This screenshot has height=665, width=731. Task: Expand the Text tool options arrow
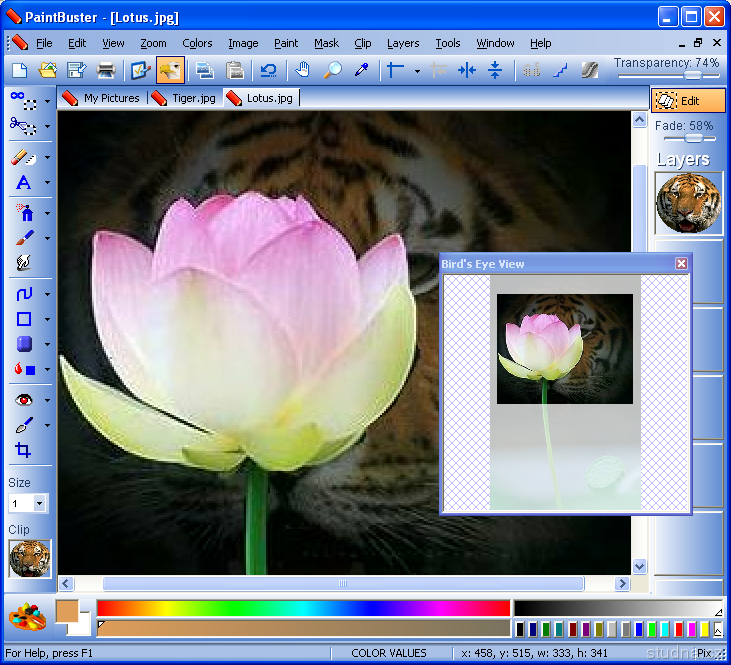[x=47, y=184]
